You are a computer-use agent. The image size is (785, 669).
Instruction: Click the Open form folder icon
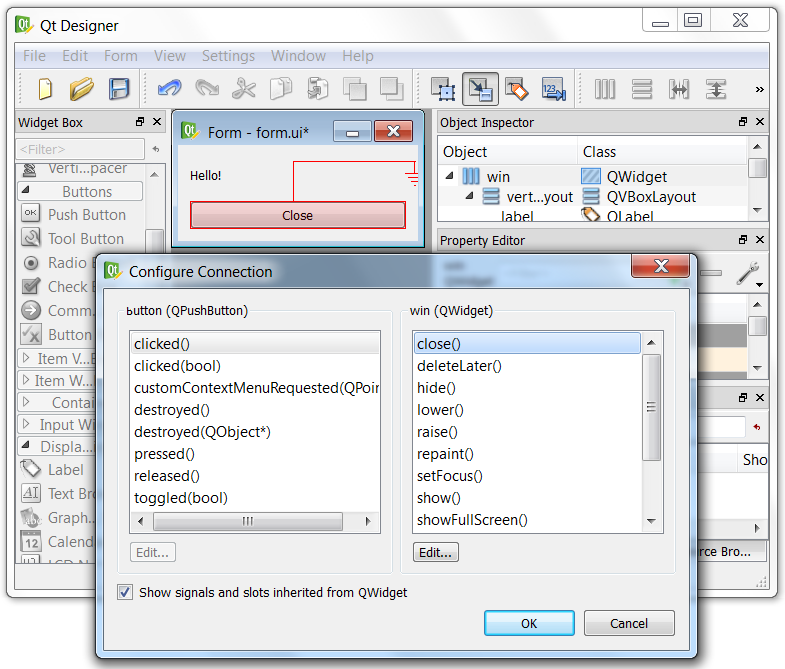coord(82,89)
